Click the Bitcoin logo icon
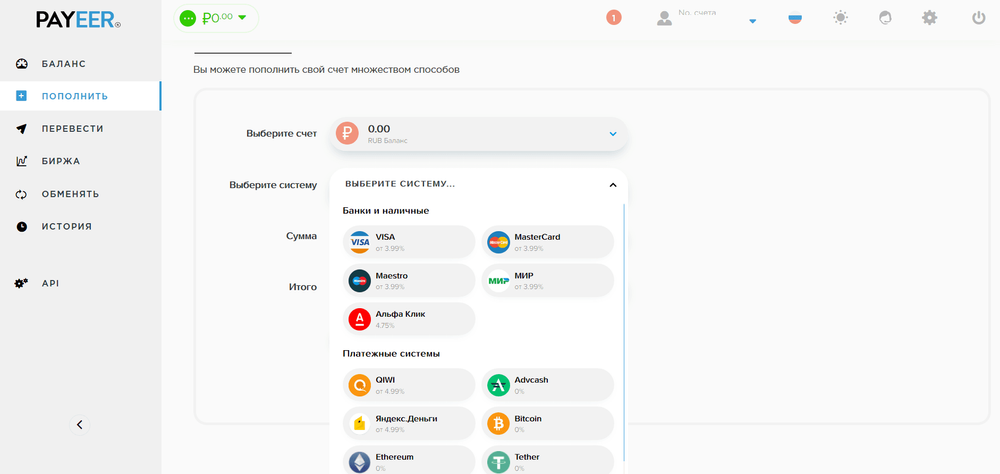 pos(498,424)
